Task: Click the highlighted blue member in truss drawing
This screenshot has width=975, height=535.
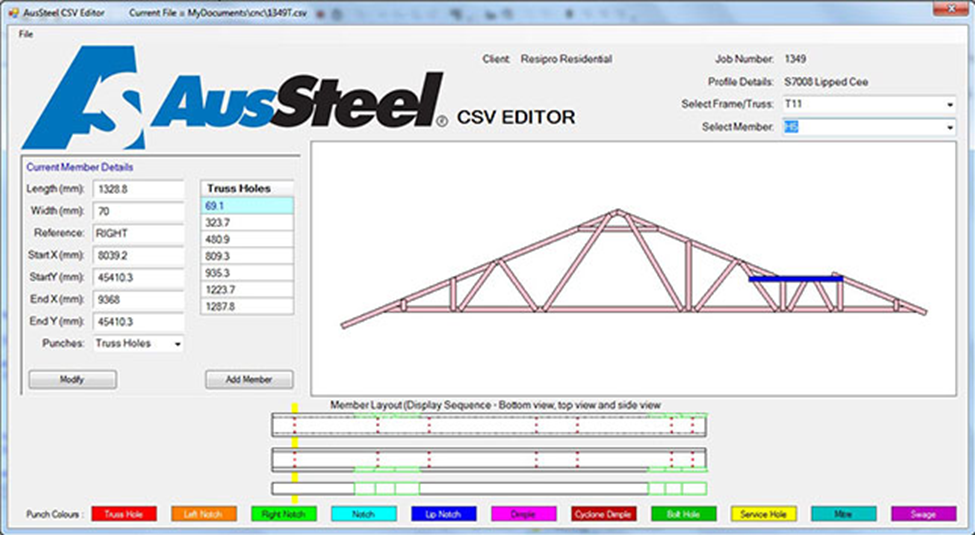Action: pyautogui.click(x=795, y=279)
